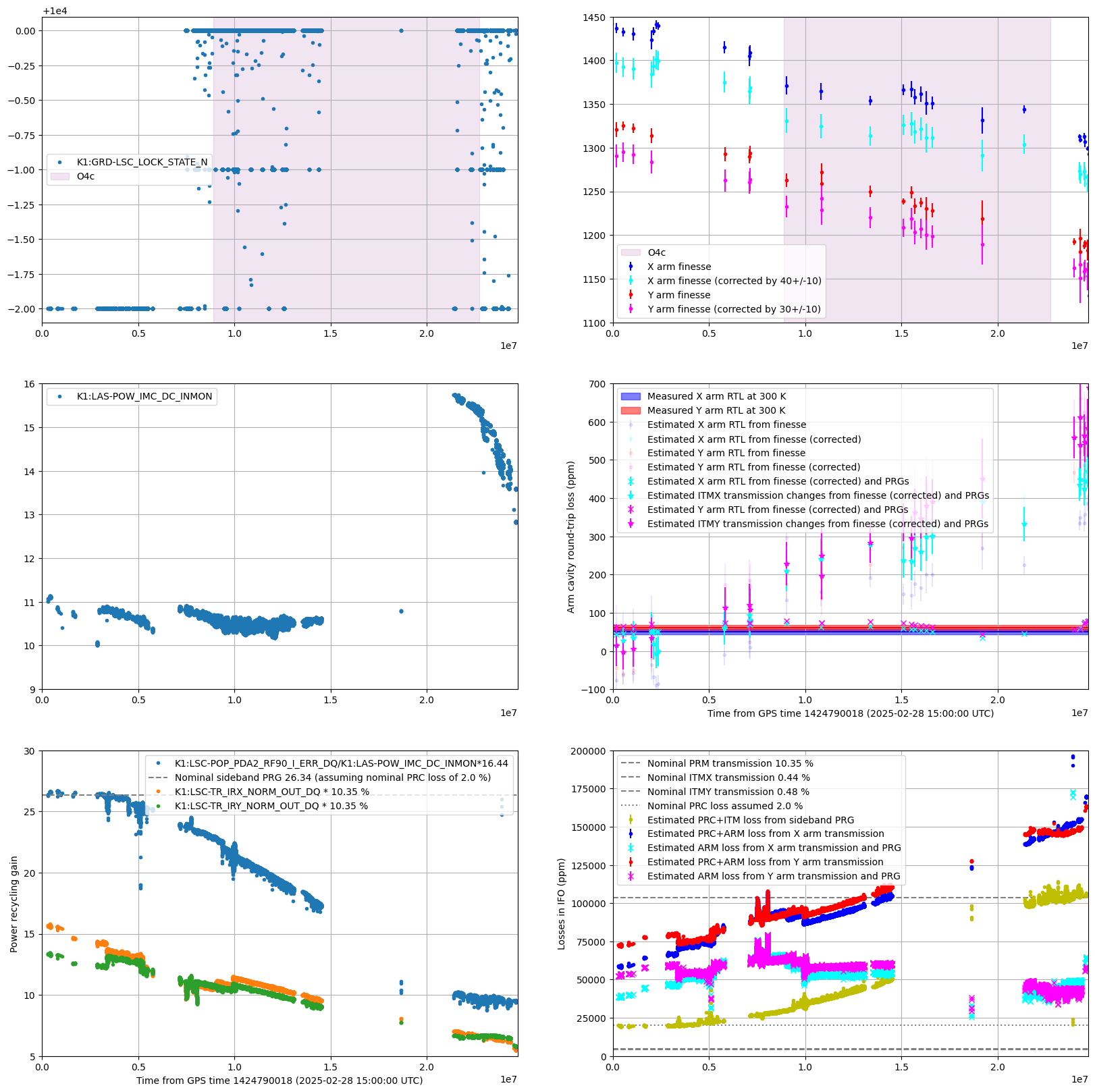This screenshot has height=1092, width=1095.
Task: Click the green K1:LSC-TR_IRY_NORM_OUT_DQ legend marker
Action: (158, 806)
